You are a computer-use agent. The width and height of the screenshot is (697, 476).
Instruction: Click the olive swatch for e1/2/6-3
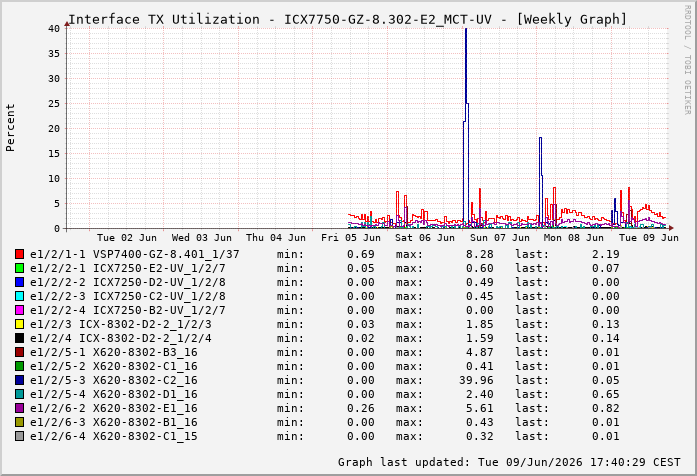[x=19, y=422]
